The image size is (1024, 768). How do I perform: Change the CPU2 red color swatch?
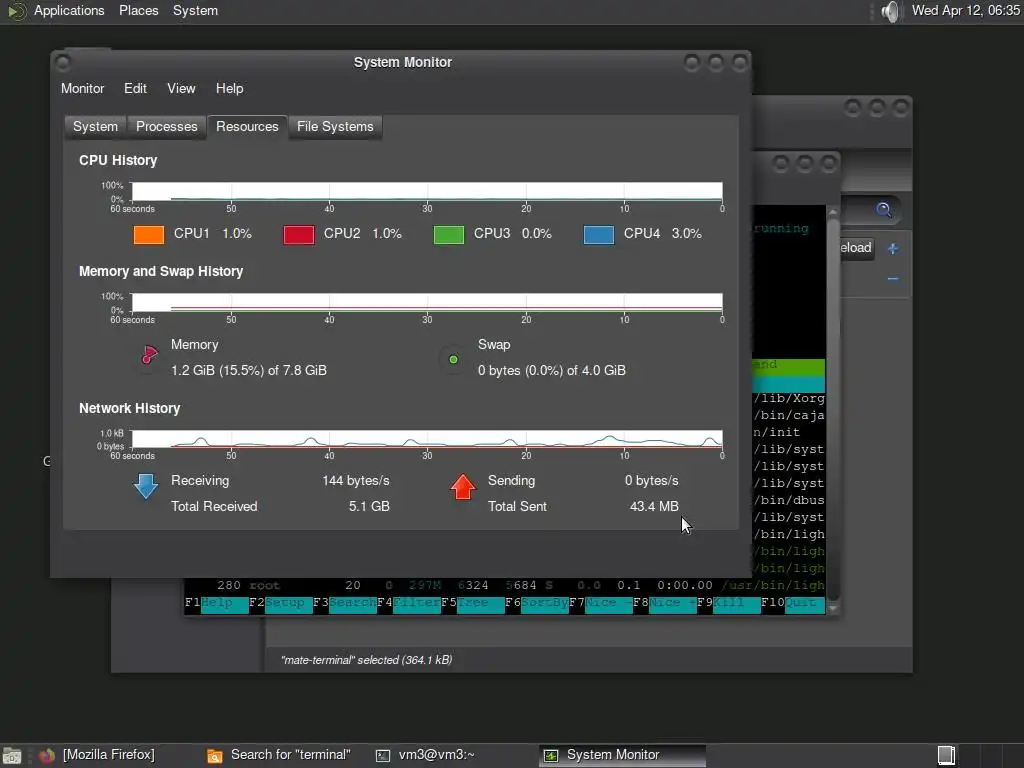(298, 234)
